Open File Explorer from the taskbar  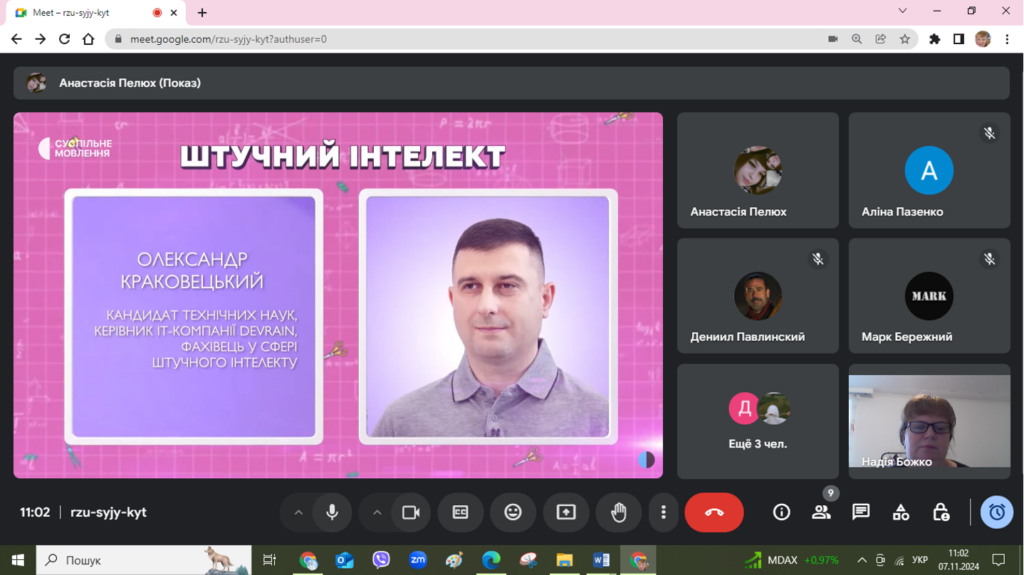pyautogui.click(x=564, y=560)
